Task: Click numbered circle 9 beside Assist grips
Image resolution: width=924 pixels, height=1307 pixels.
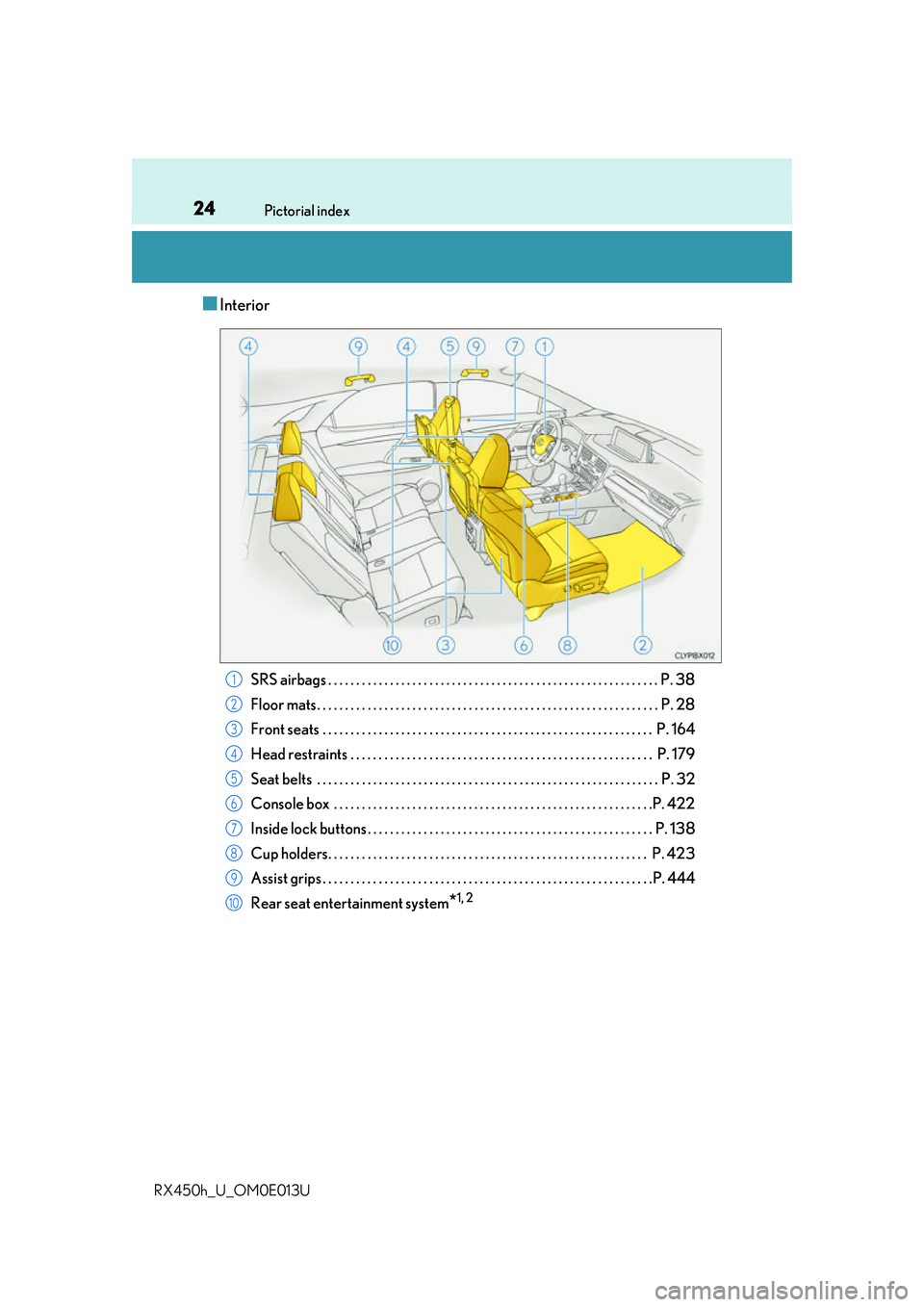Action: coord(234,878)
